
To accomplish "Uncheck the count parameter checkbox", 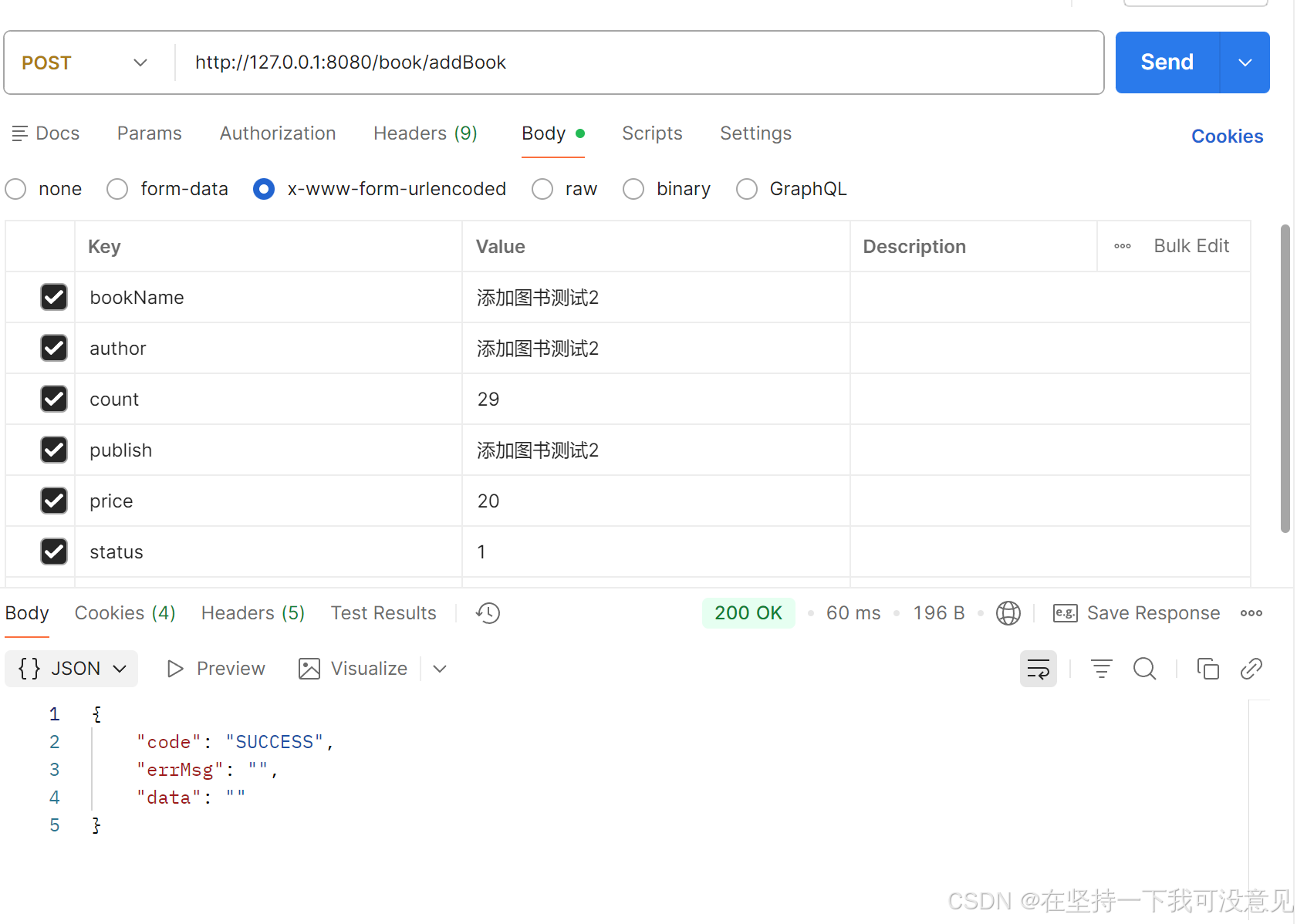I will [54, 399].
